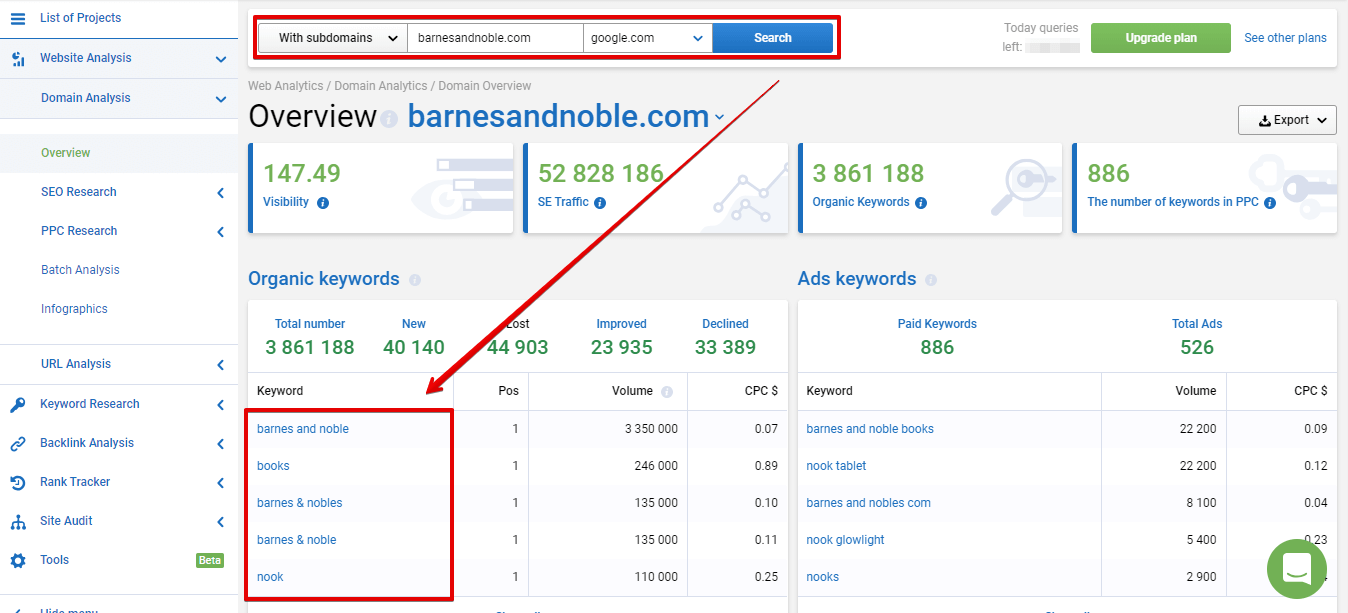Open Web Analytics breadcrumb link
The height and width of the screenshot is (613, 1348).
coord(287,86)
